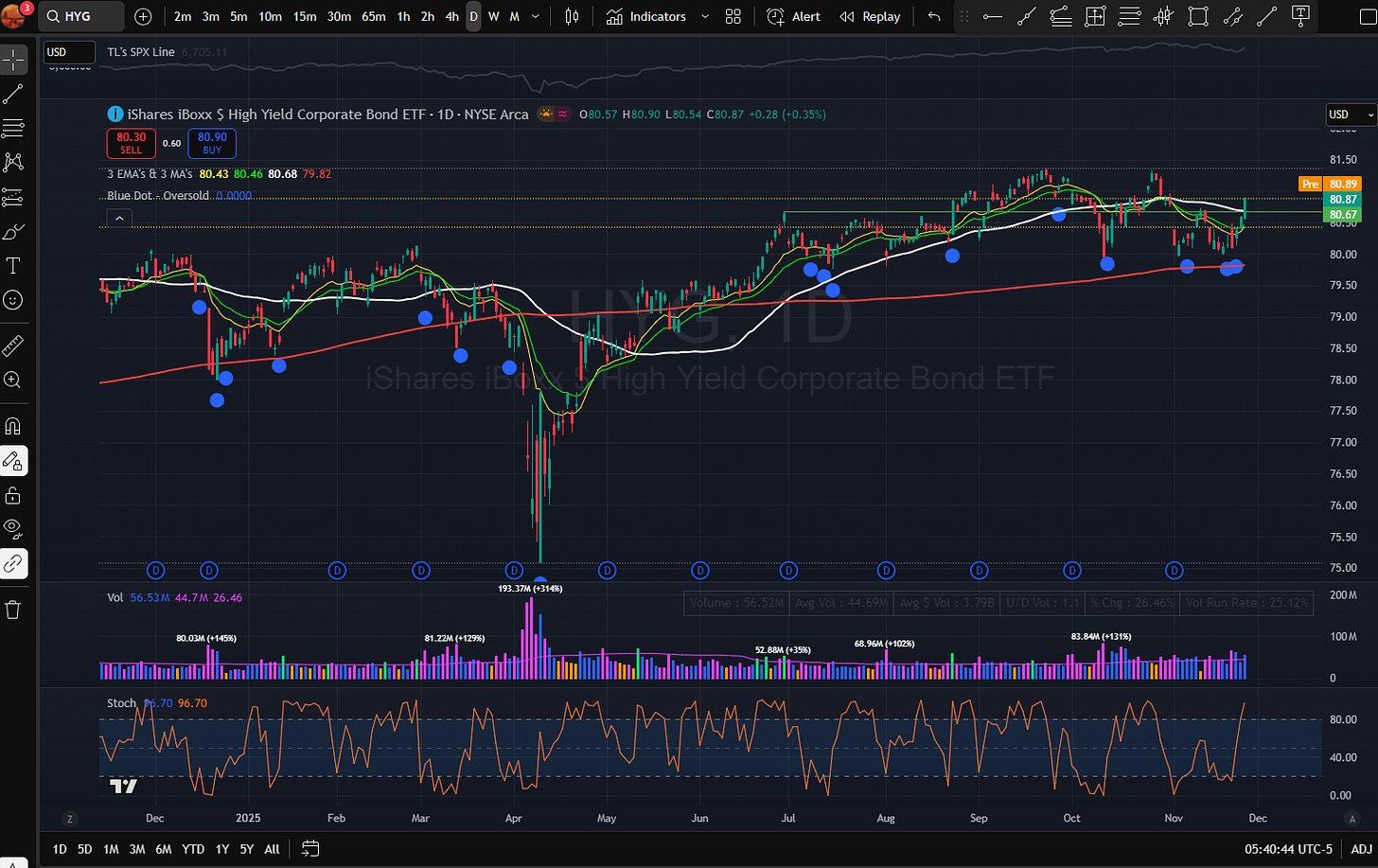Click the user profile avatar
This screenshot has height=868, width=1378.
[13, 15]
